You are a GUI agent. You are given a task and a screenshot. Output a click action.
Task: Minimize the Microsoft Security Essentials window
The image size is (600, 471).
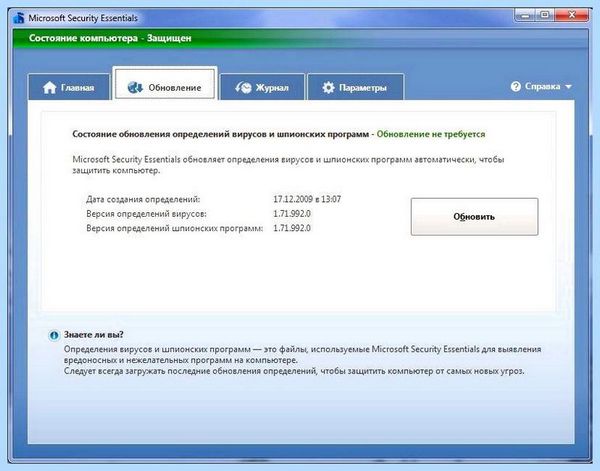click(526, 15)
